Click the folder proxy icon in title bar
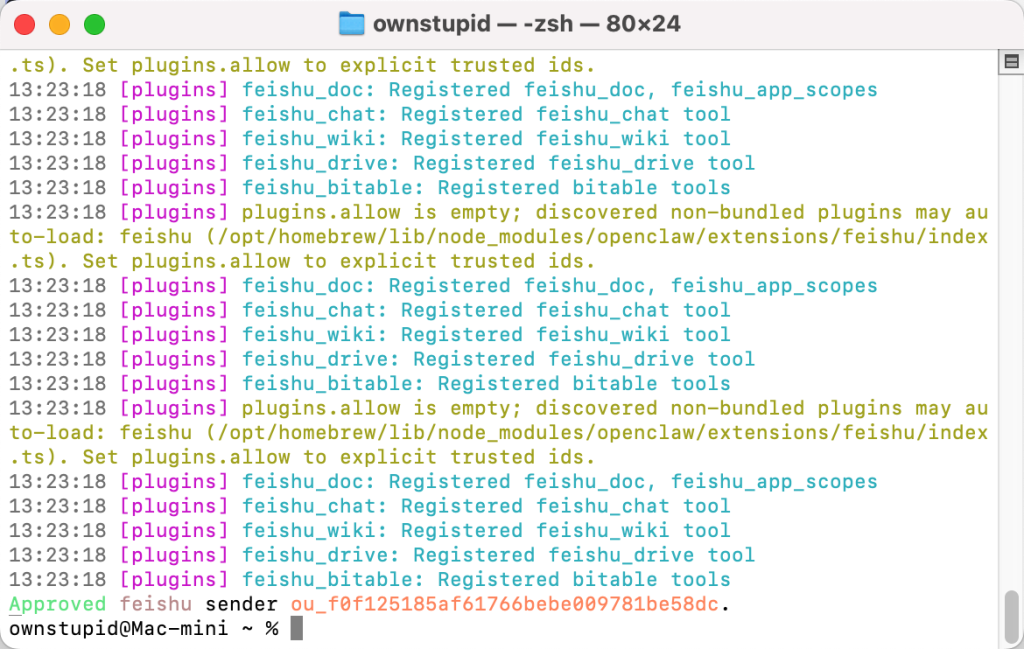 [351, 24]
